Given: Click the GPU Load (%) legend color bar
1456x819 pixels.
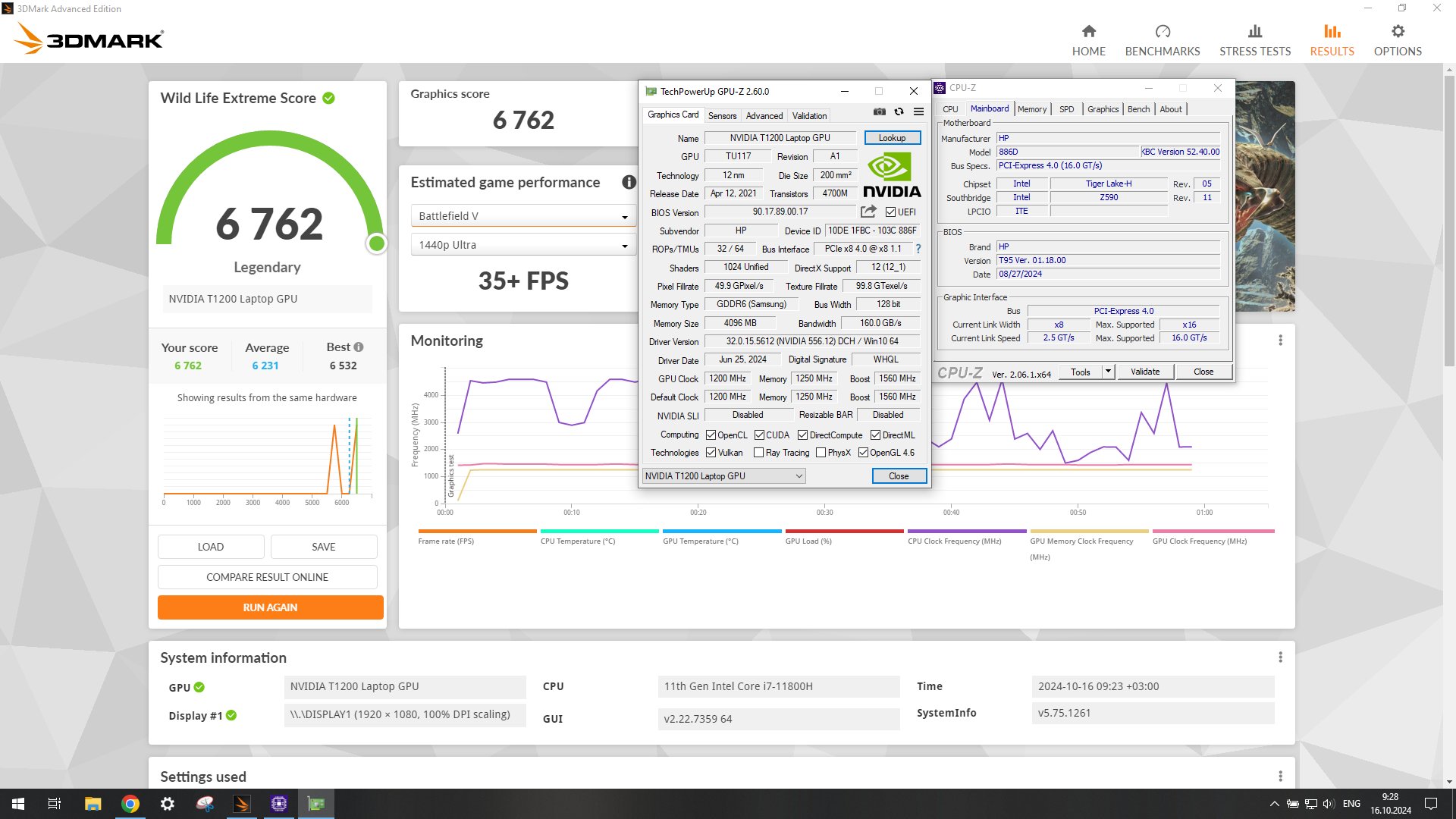Looking at the screenshot, I should 844,531.
